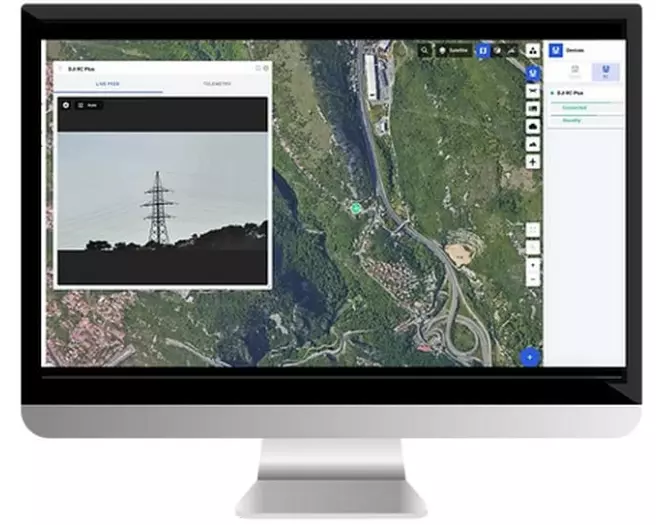Open the Auto quality dropdown in video
The width and height of the screenshot is (656, 525).
[90, 105]
